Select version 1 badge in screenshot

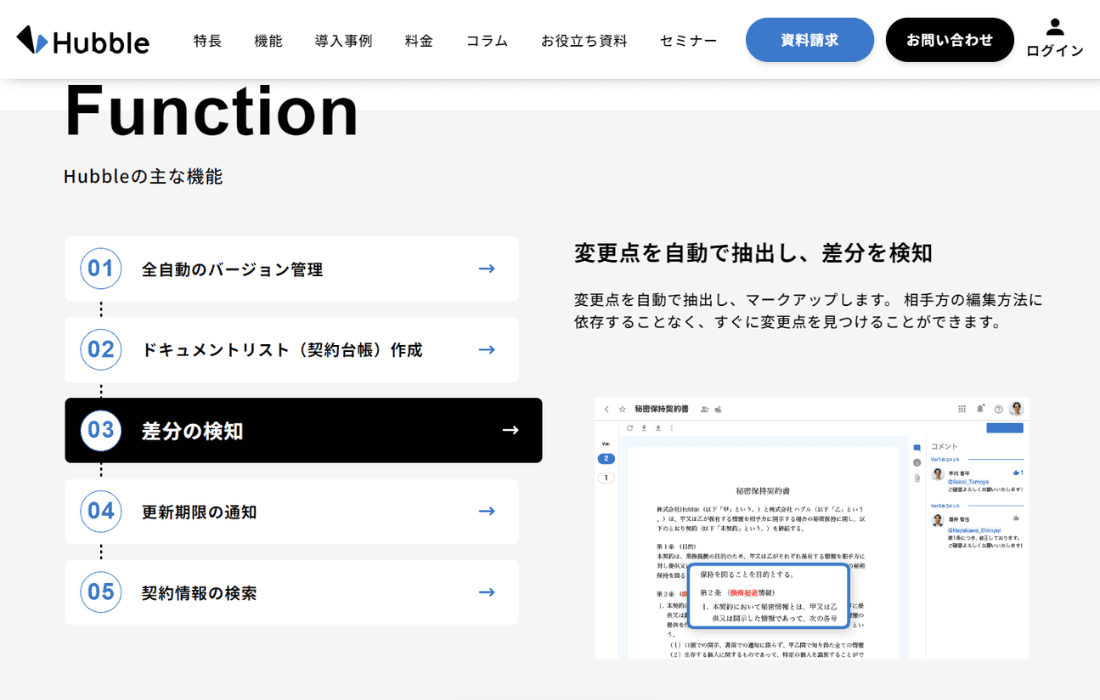(606, 478)
